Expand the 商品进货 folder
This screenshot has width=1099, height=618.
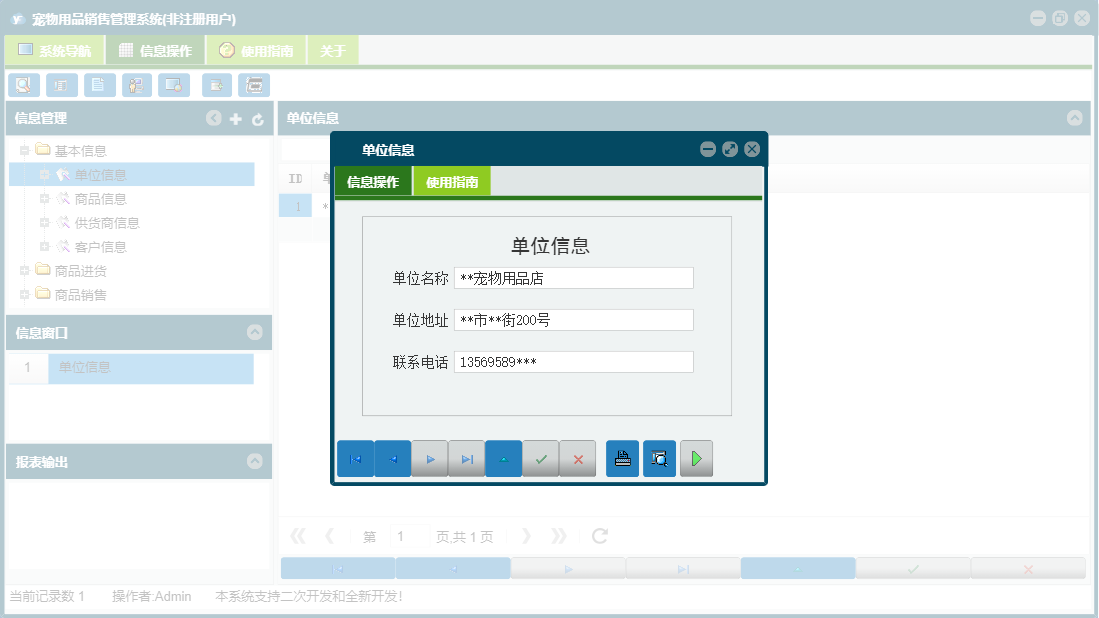click(26, 270)
